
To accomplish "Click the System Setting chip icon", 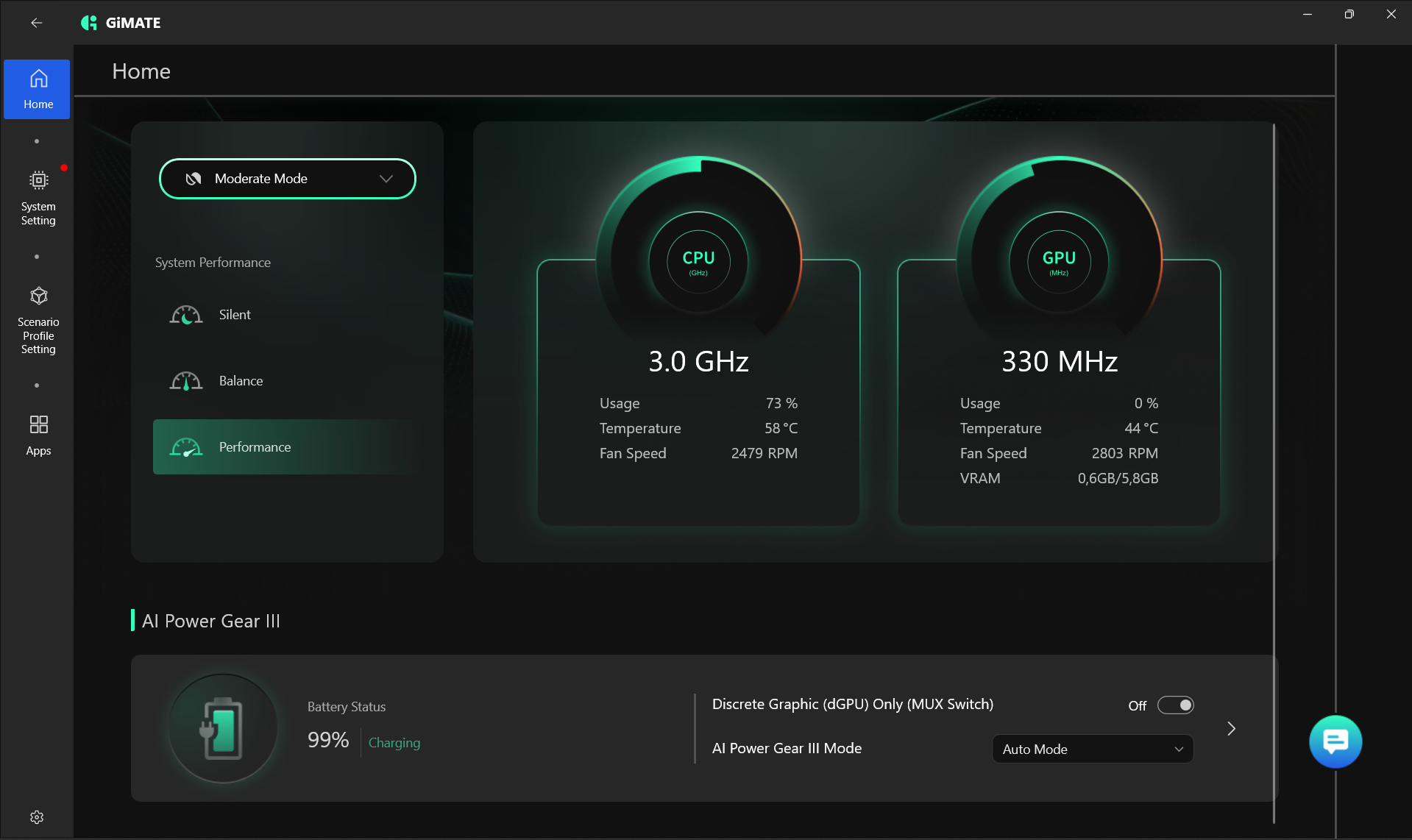I will (38, 180).
